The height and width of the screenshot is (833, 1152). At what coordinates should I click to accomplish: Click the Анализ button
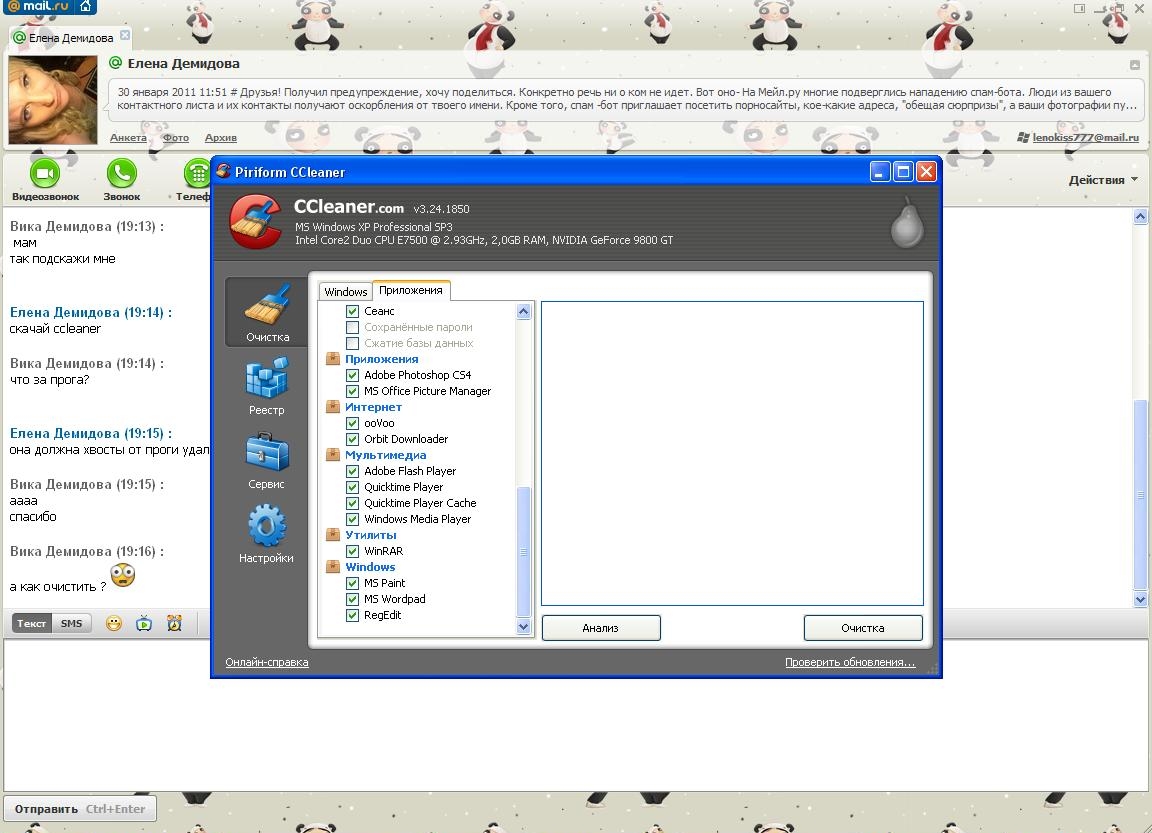point(601,628)
